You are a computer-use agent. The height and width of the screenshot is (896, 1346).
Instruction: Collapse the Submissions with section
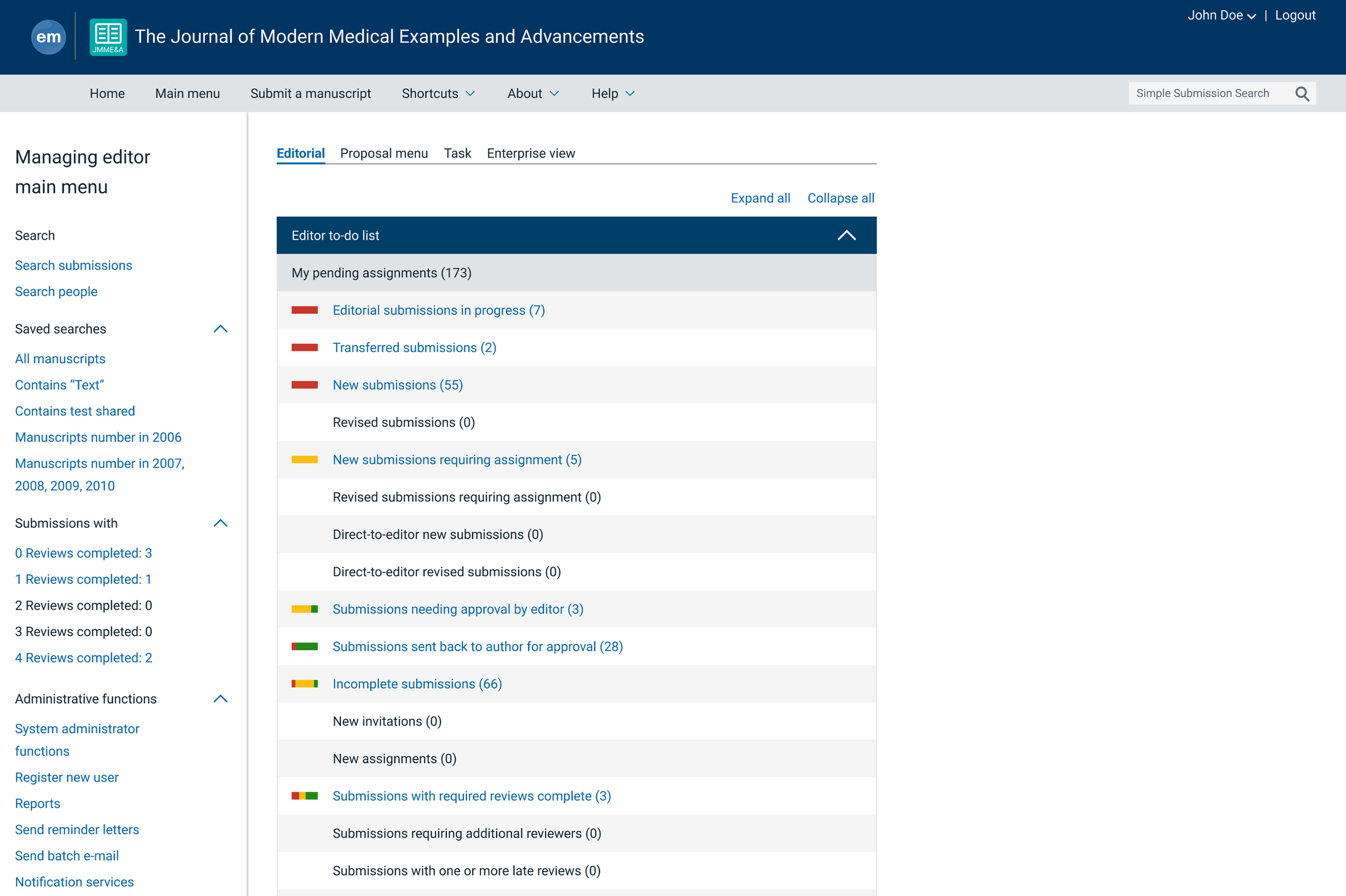220,524
